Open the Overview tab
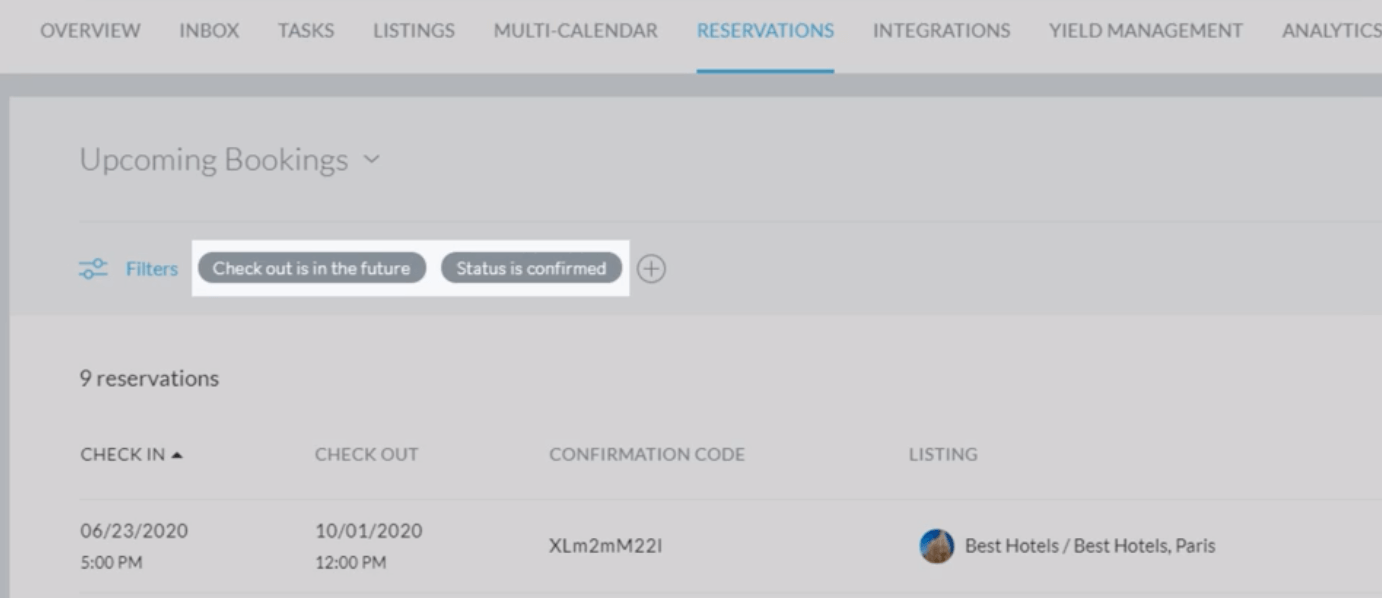Screen dimensions: 1382x598 [90, 31]
